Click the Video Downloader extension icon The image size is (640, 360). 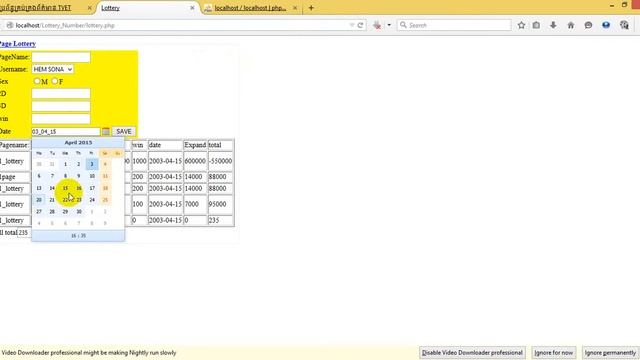[377, 25]
